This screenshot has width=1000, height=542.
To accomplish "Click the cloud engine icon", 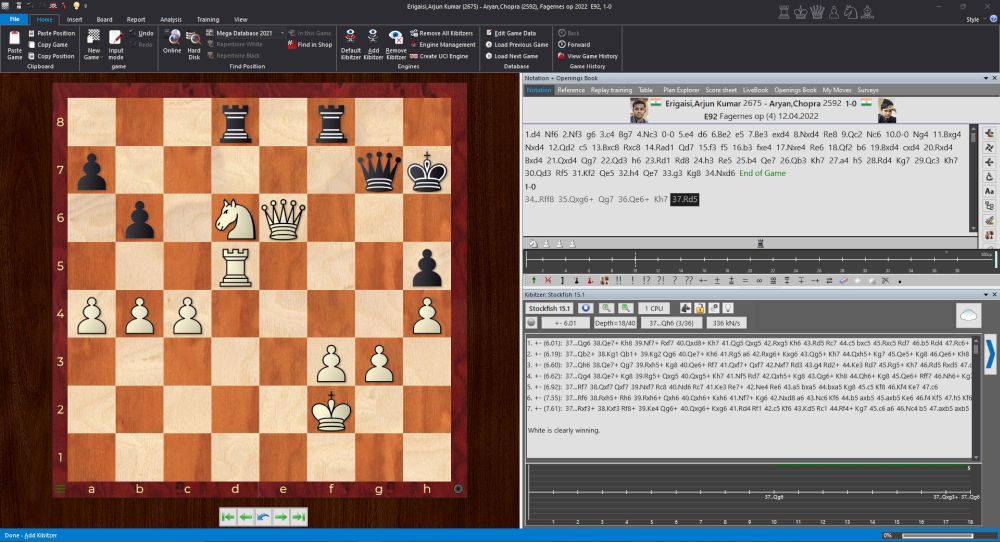I will 968,314.
